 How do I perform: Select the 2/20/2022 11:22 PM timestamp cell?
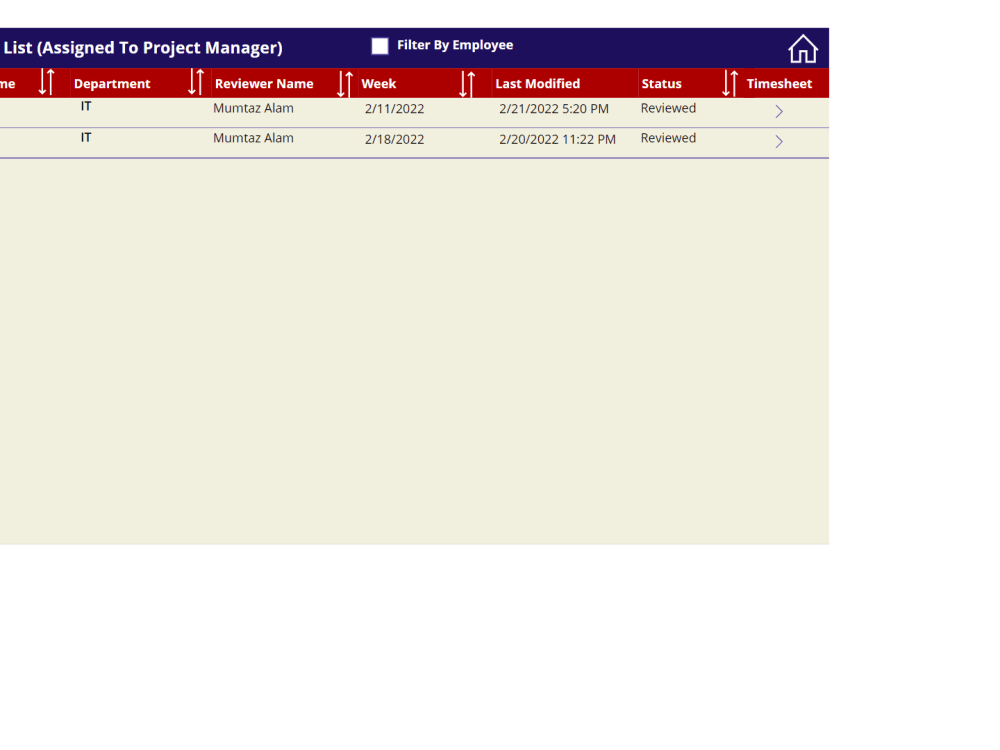(x=557, y=139)
